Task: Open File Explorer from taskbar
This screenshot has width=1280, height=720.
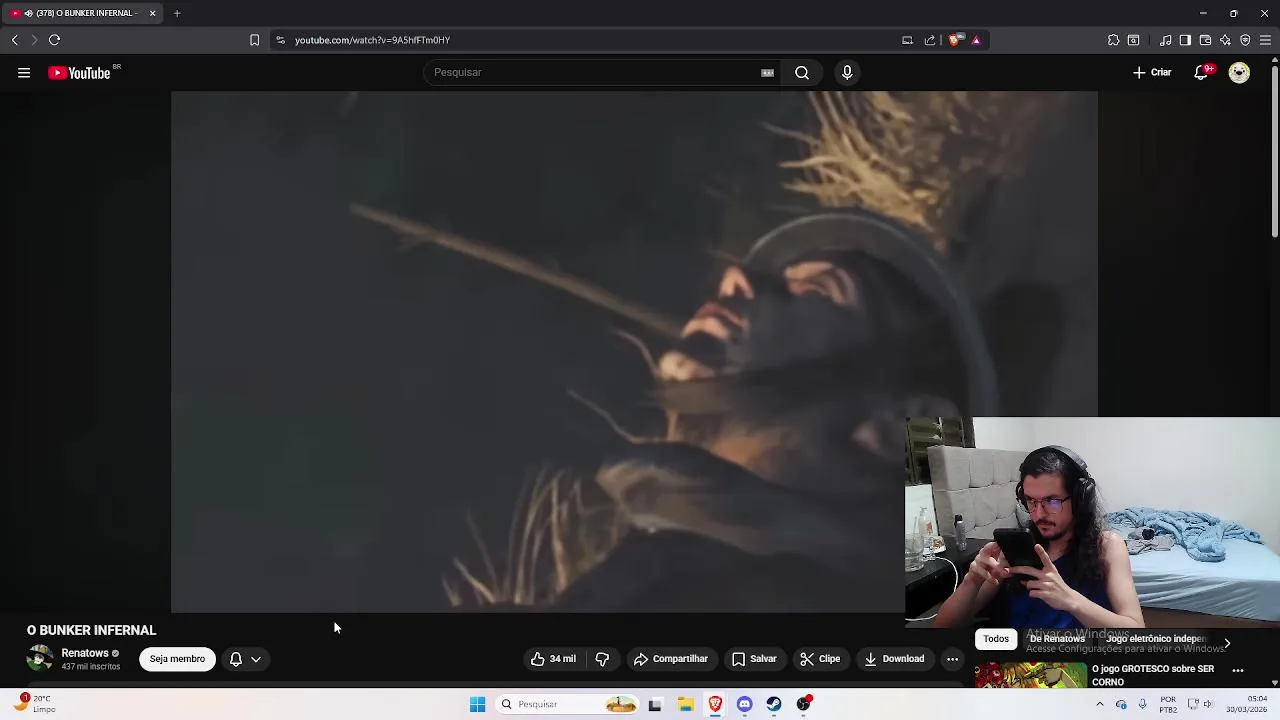Action: (x=685, y=704)
